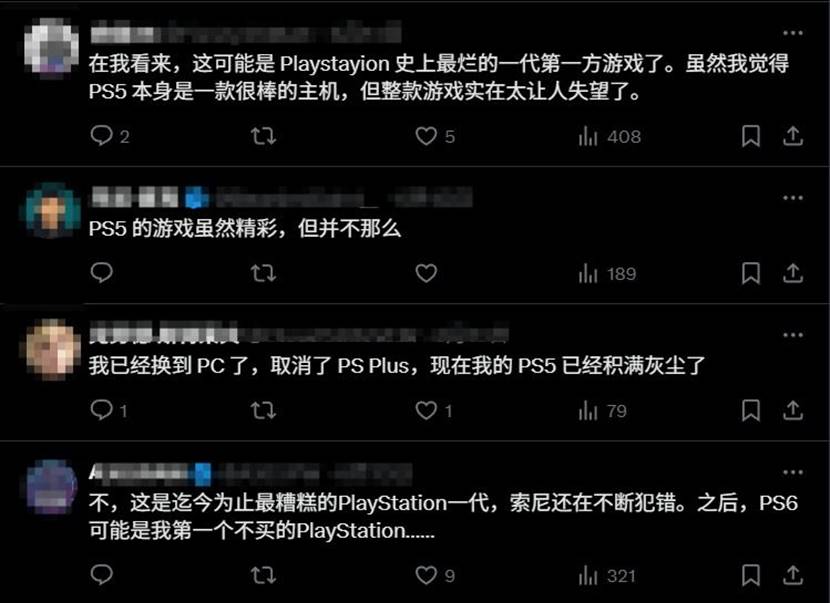Bookmark the tweet mentioning PS6
The width and height of the screenshot is (830, 603).
click(x=751, y=575)
